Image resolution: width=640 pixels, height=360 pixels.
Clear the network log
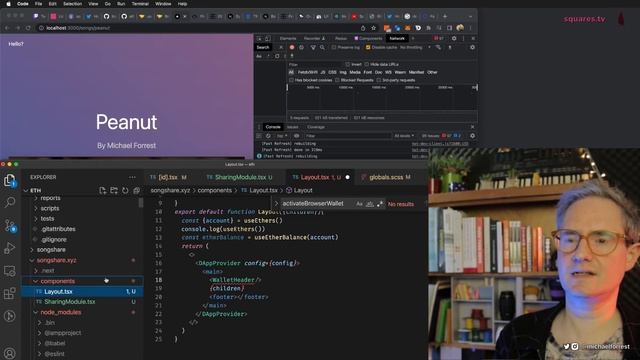(x=302, y=47)
